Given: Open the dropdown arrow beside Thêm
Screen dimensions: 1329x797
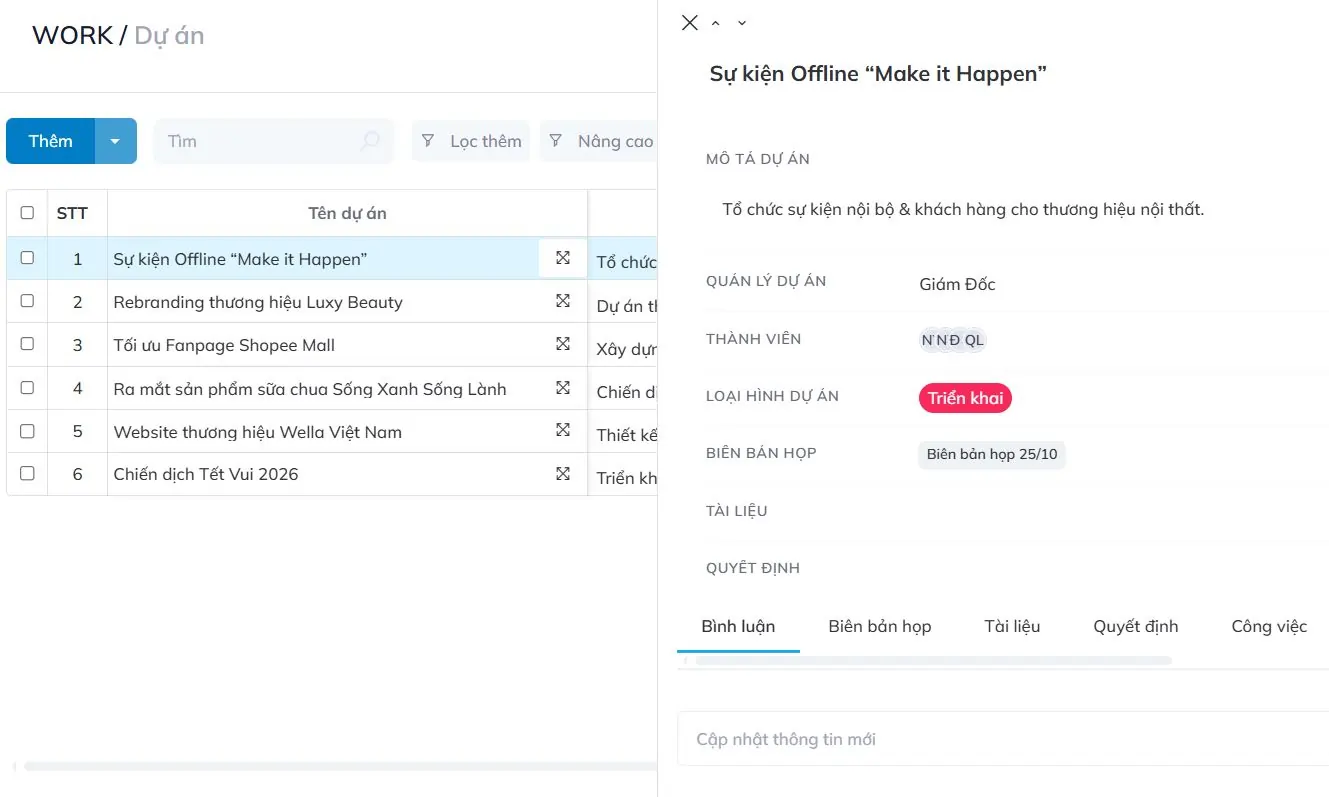Looking at the screenshot, I should point(115,141).
